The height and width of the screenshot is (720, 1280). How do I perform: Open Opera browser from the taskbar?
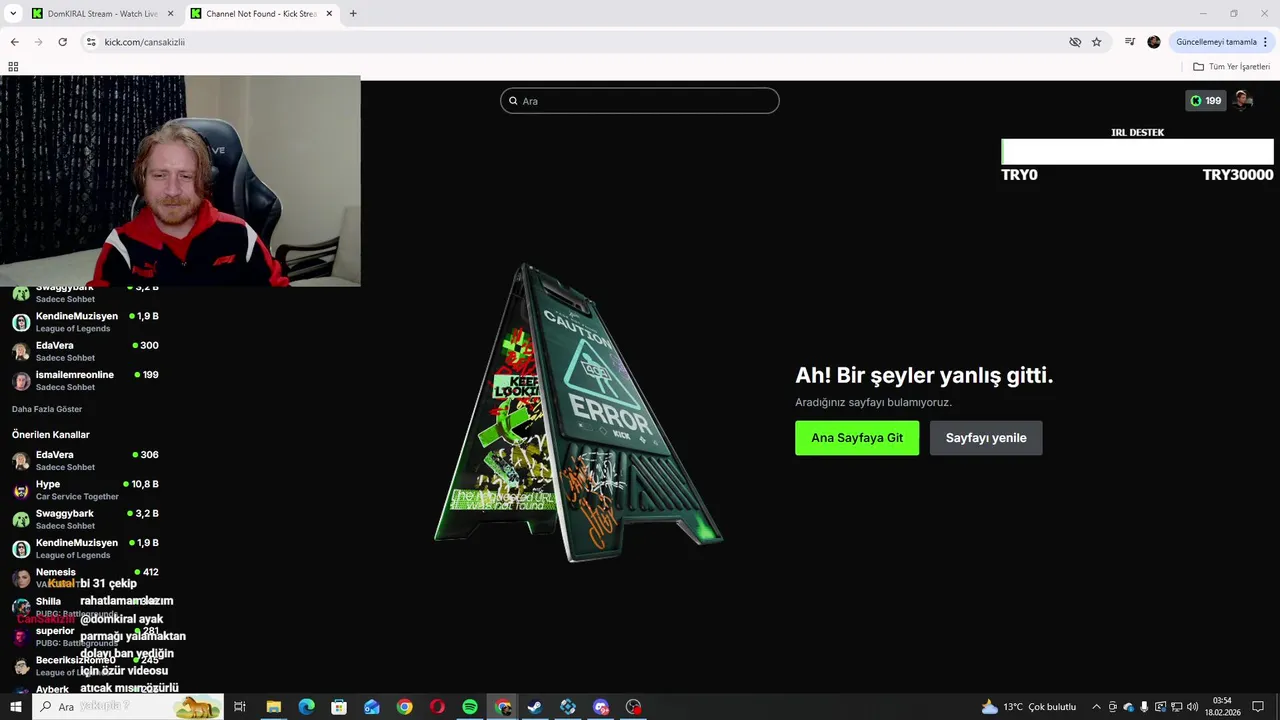coord(437,707)
